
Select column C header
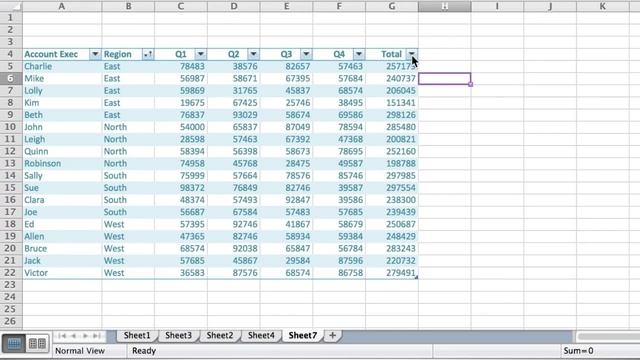click(x=181, y=6)
